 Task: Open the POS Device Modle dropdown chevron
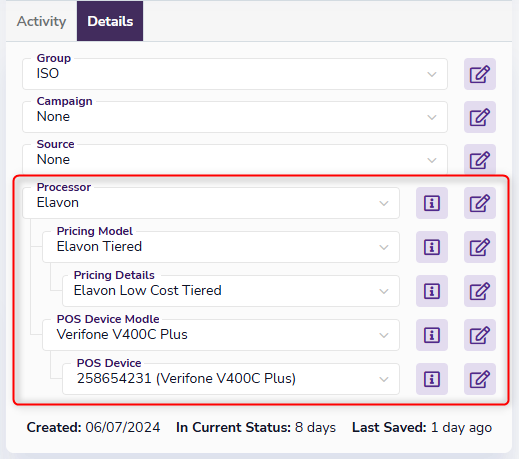point(384,335)
